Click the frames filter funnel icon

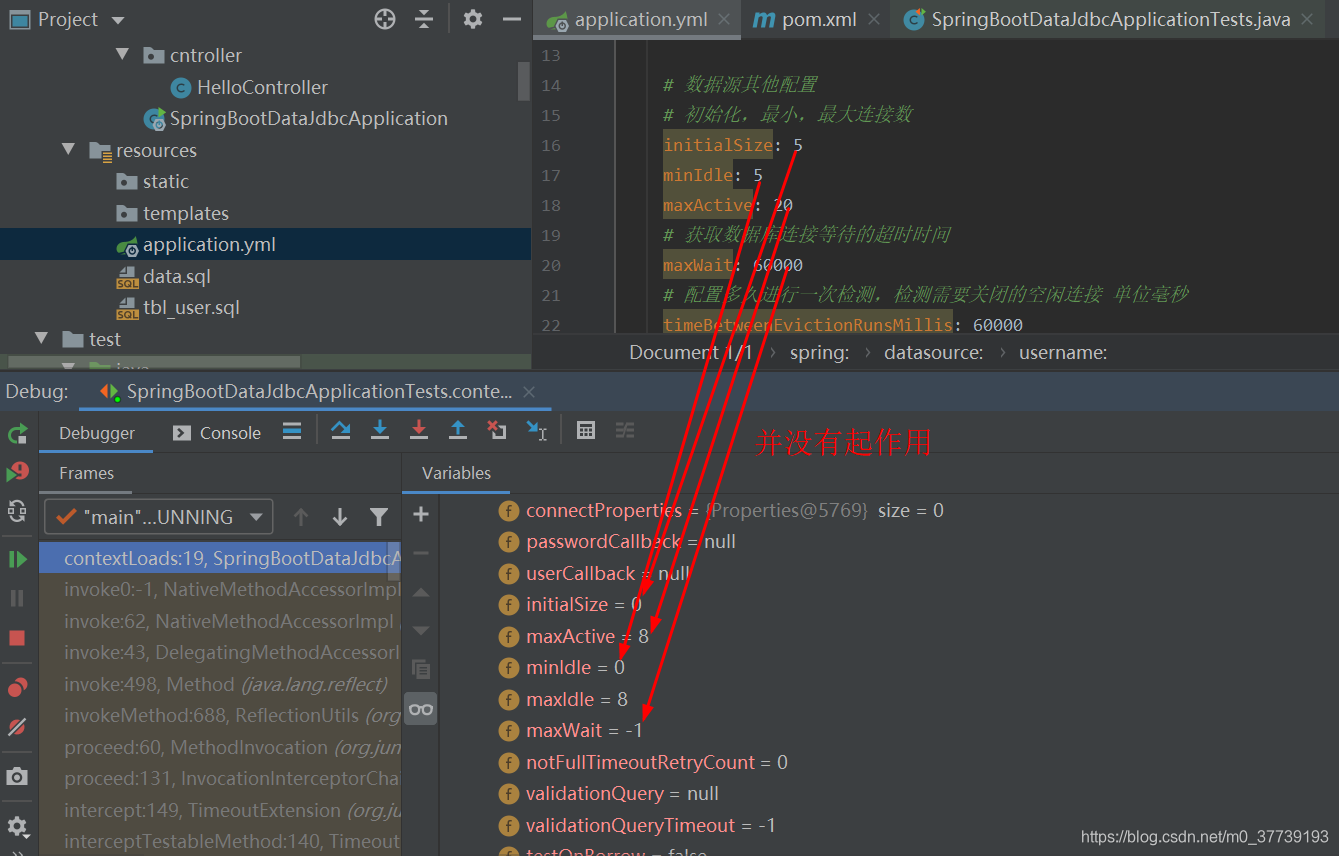click(x=379, y=517)
